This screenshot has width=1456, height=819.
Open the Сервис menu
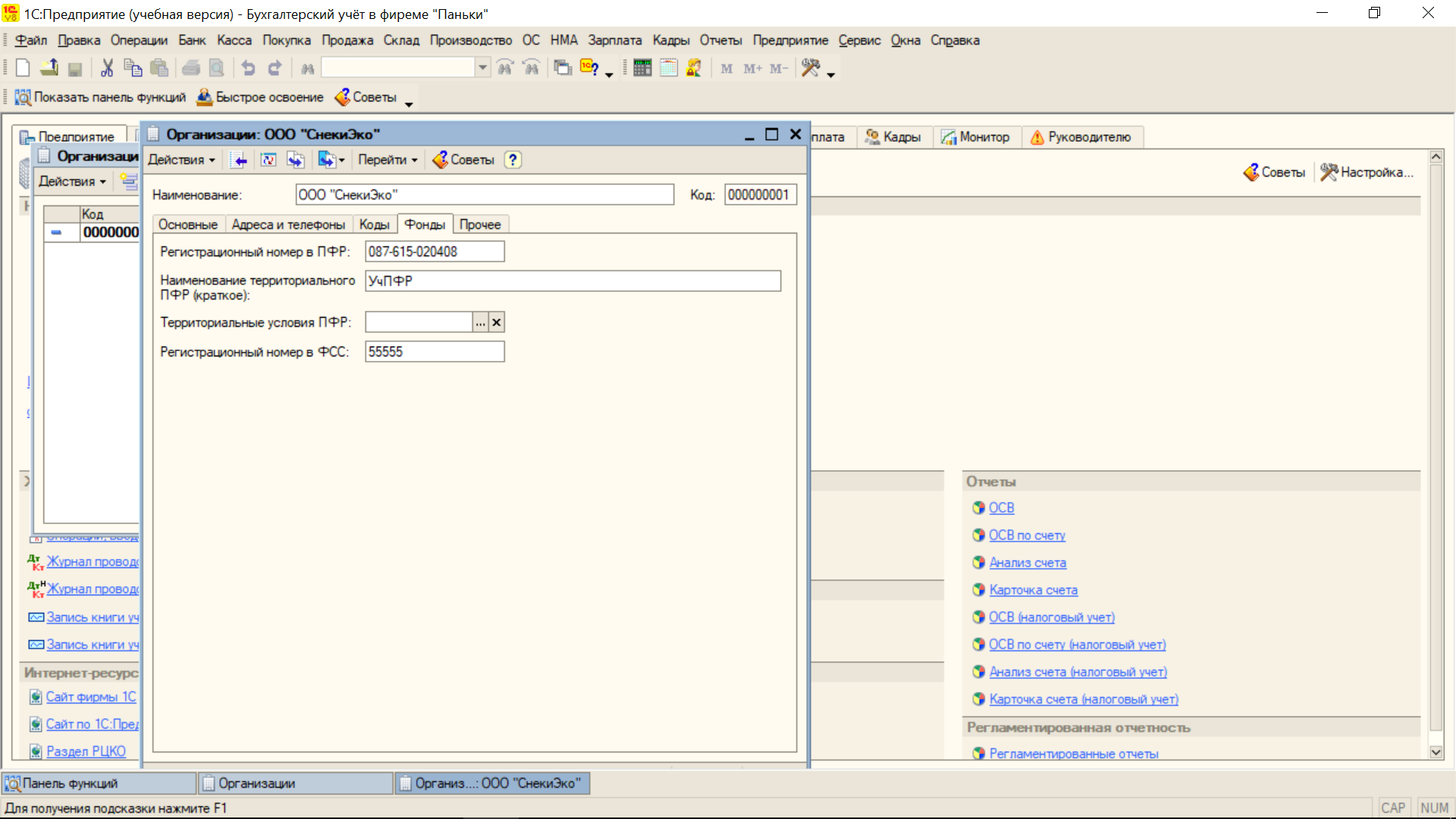(859, 40)
